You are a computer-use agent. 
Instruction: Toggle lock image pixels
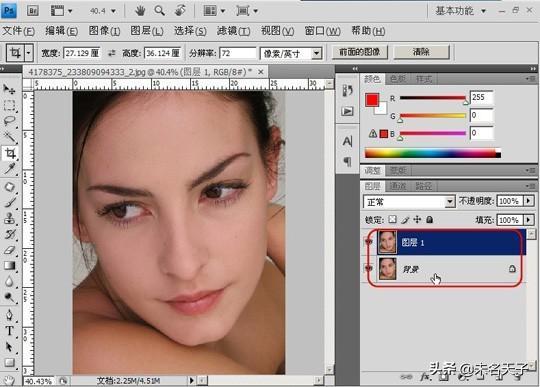(405, 219)
